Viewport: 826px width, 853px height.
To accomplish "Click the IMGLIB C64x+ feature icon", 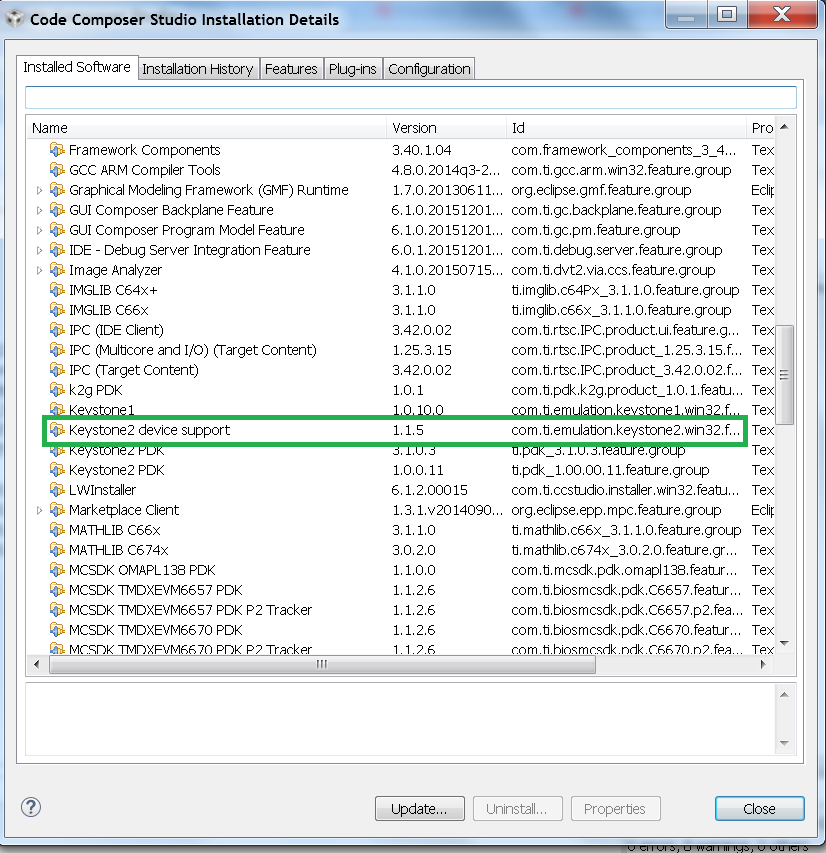I will click(57, 290).
